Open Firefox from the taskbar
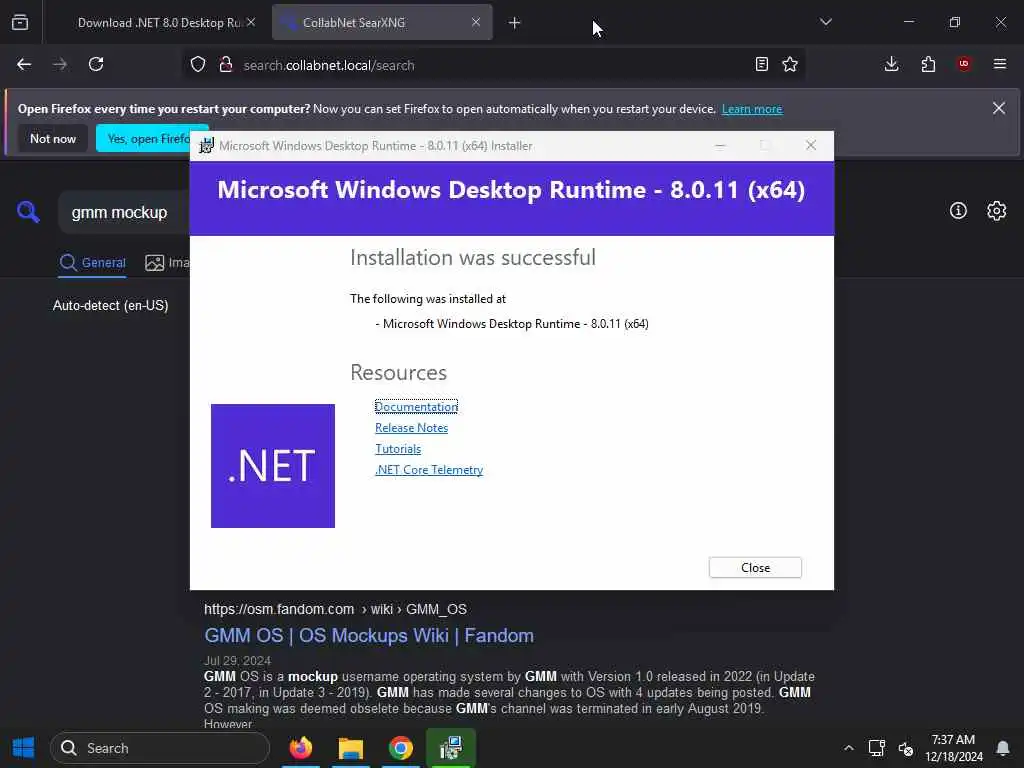This screenshot has height=768, width=1024. 300,748
